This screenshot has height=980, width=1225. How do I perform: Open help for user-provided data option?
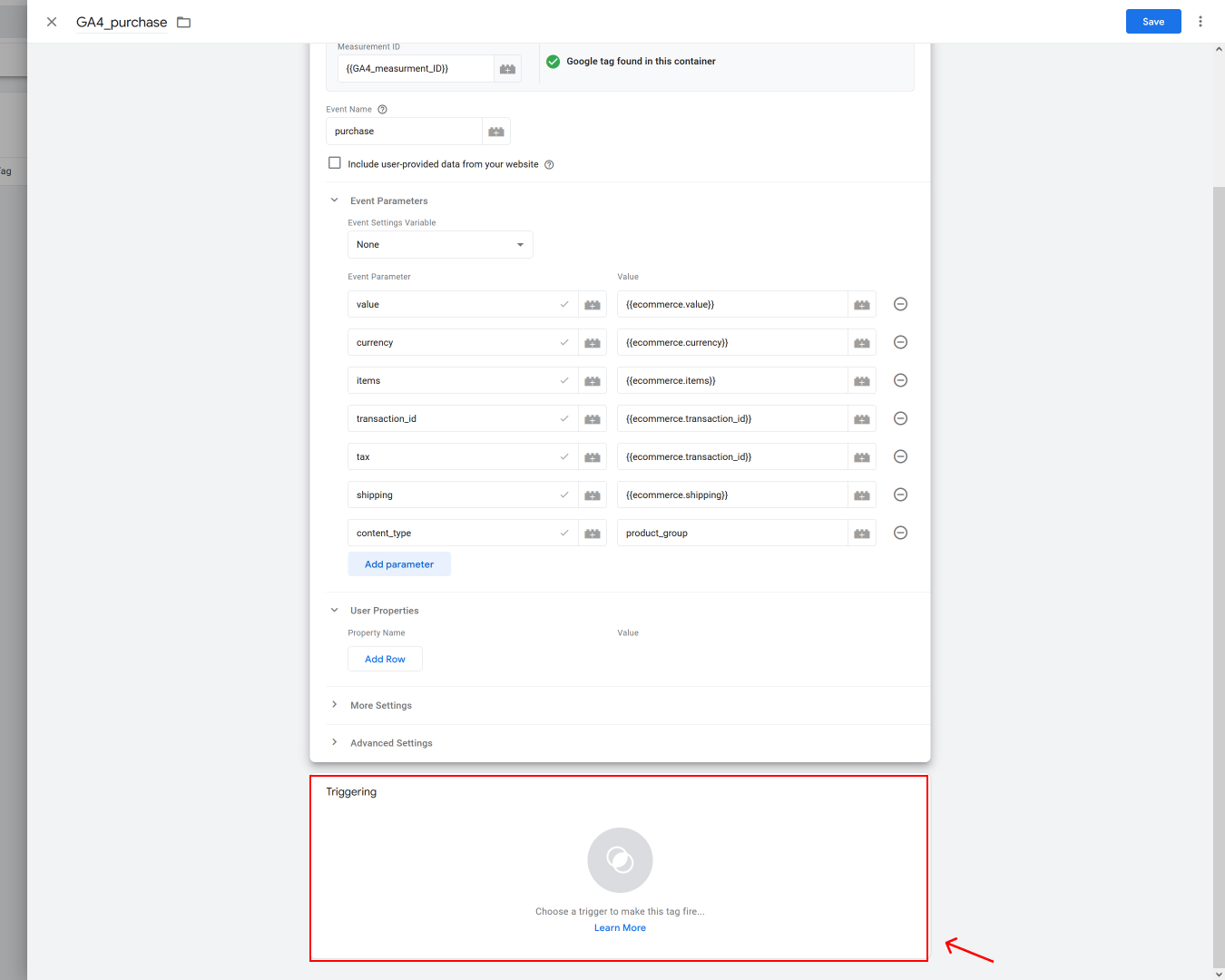549,165
